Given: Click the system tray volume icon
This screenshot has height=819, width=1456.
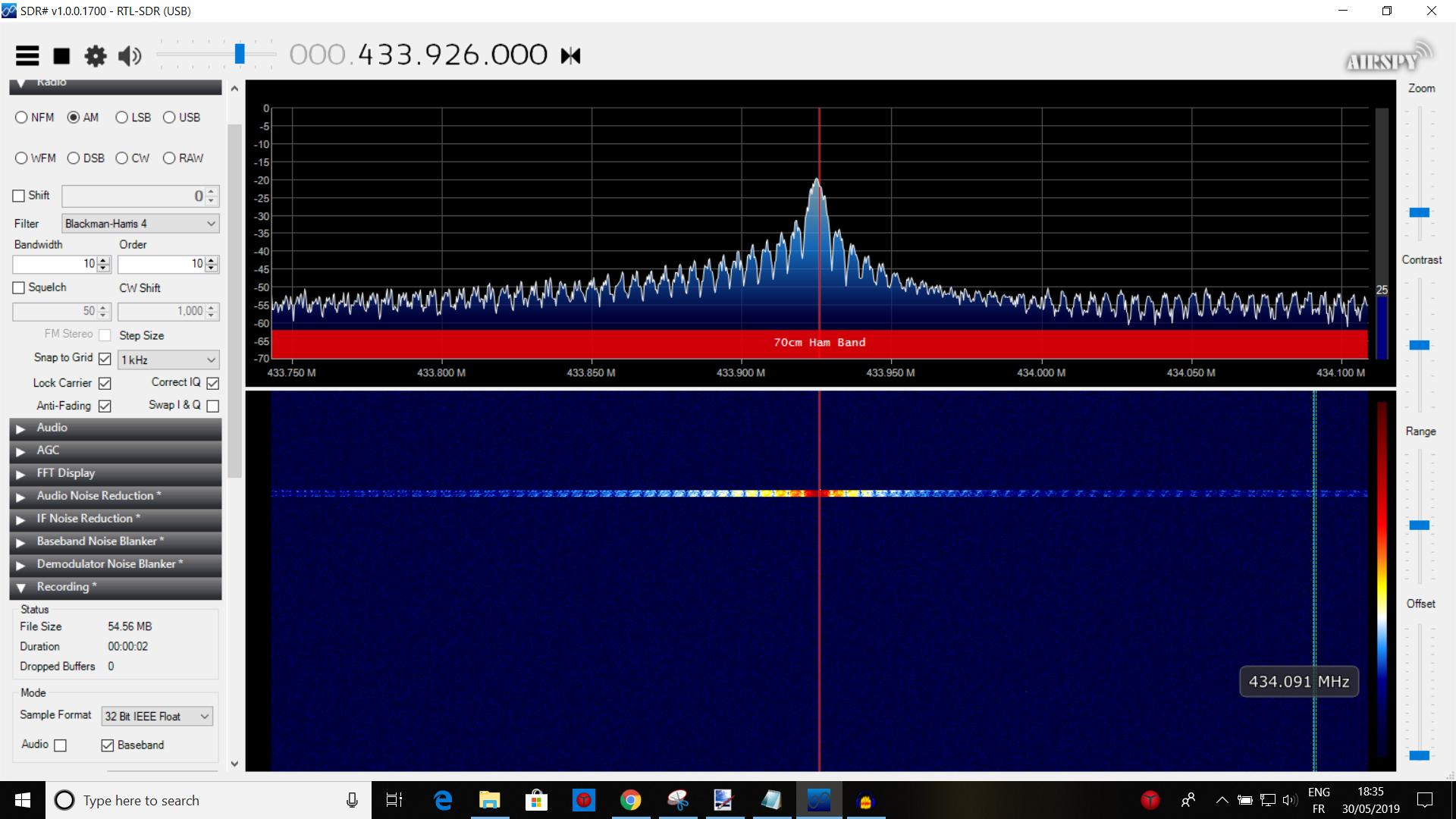Looking at the screenshot, I should [1289, 800].
